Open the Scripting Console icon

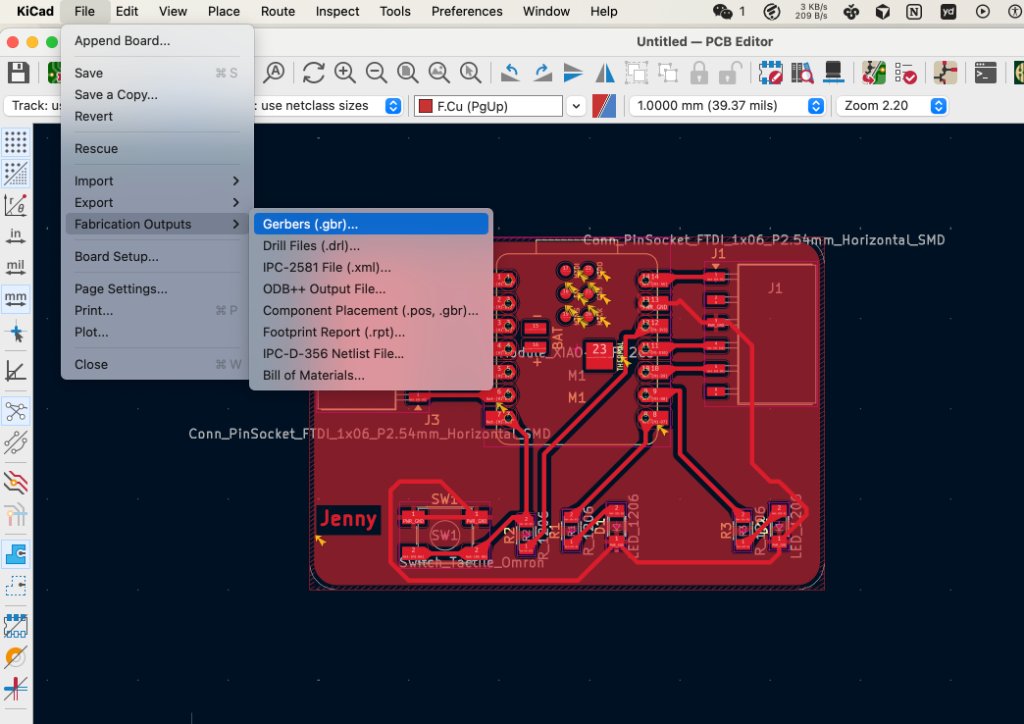tap(985, 72)
